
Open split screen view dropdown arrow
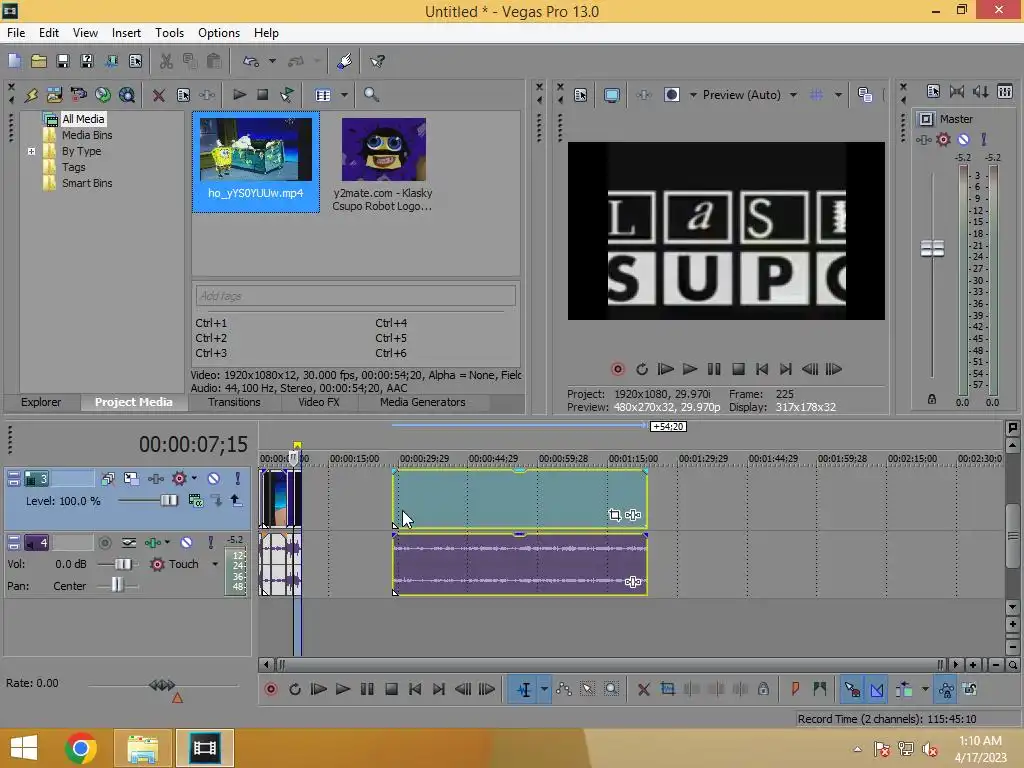[x=694, y=95]
